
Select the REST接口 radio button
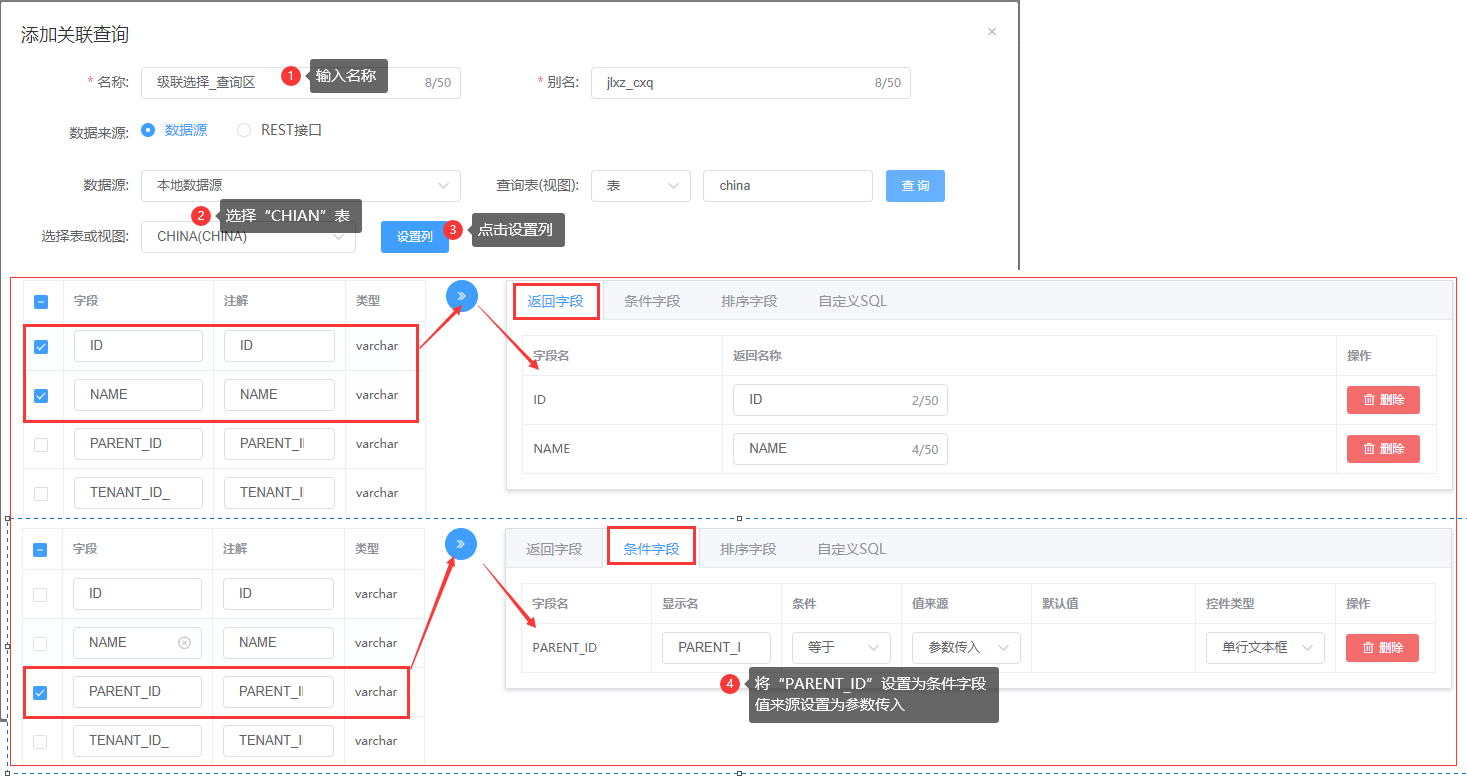point(244,130)
